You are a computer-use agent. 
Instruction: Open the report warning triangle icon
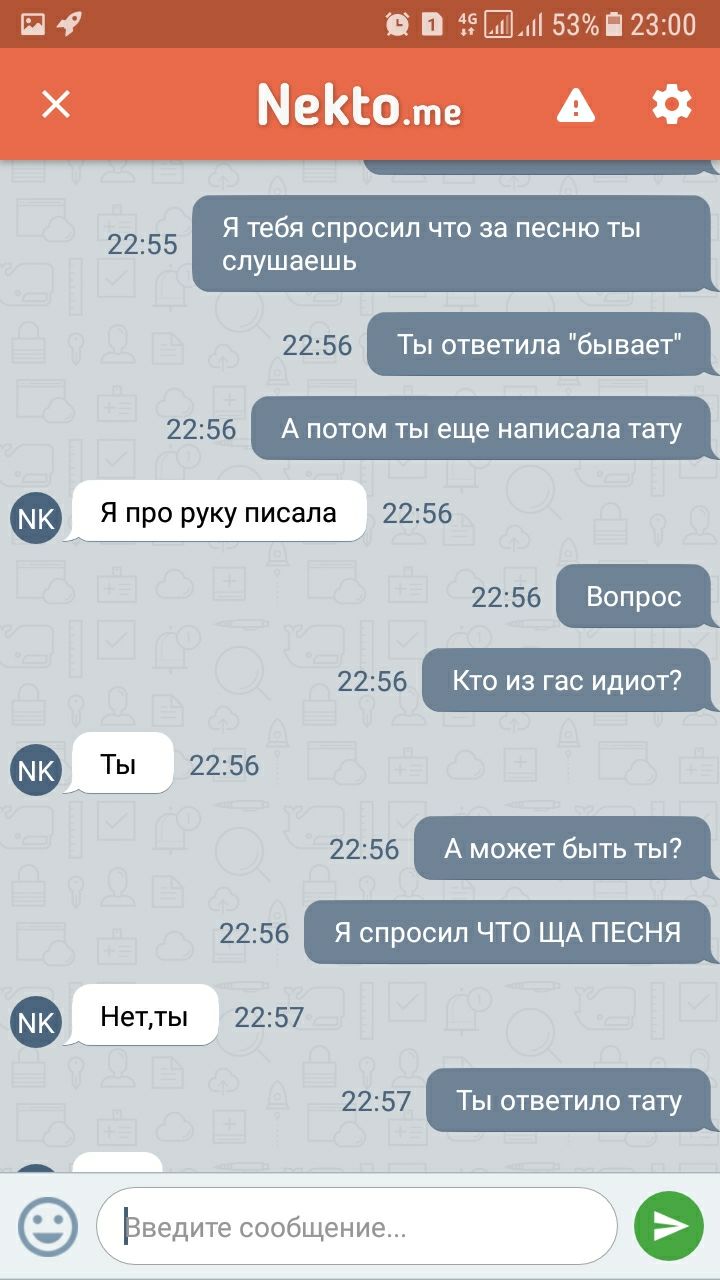[576, 104]
